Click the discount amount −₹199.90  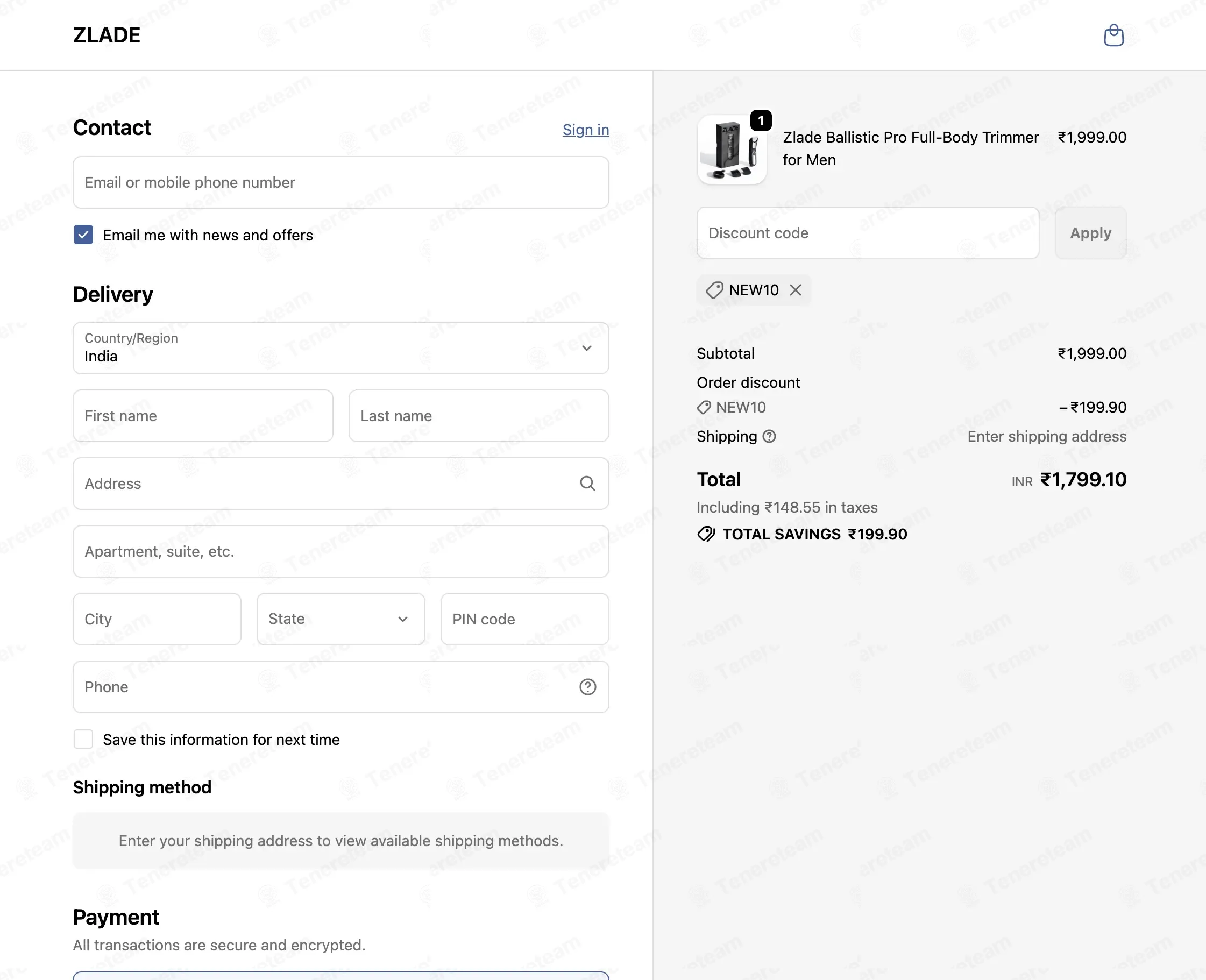point(1092,407)
